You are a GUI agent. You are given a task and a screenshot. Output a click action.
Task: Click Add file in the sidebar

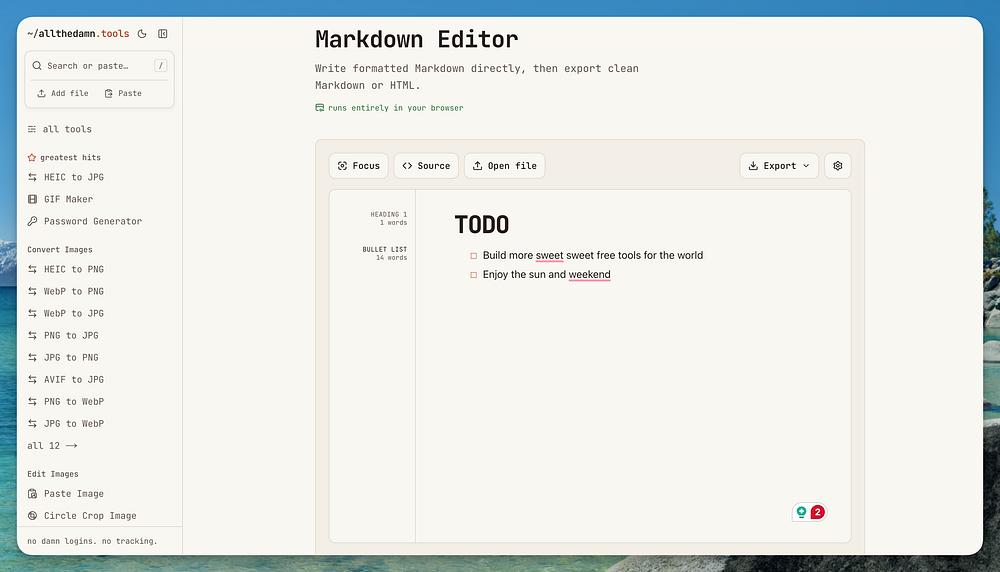coord(62,93)
